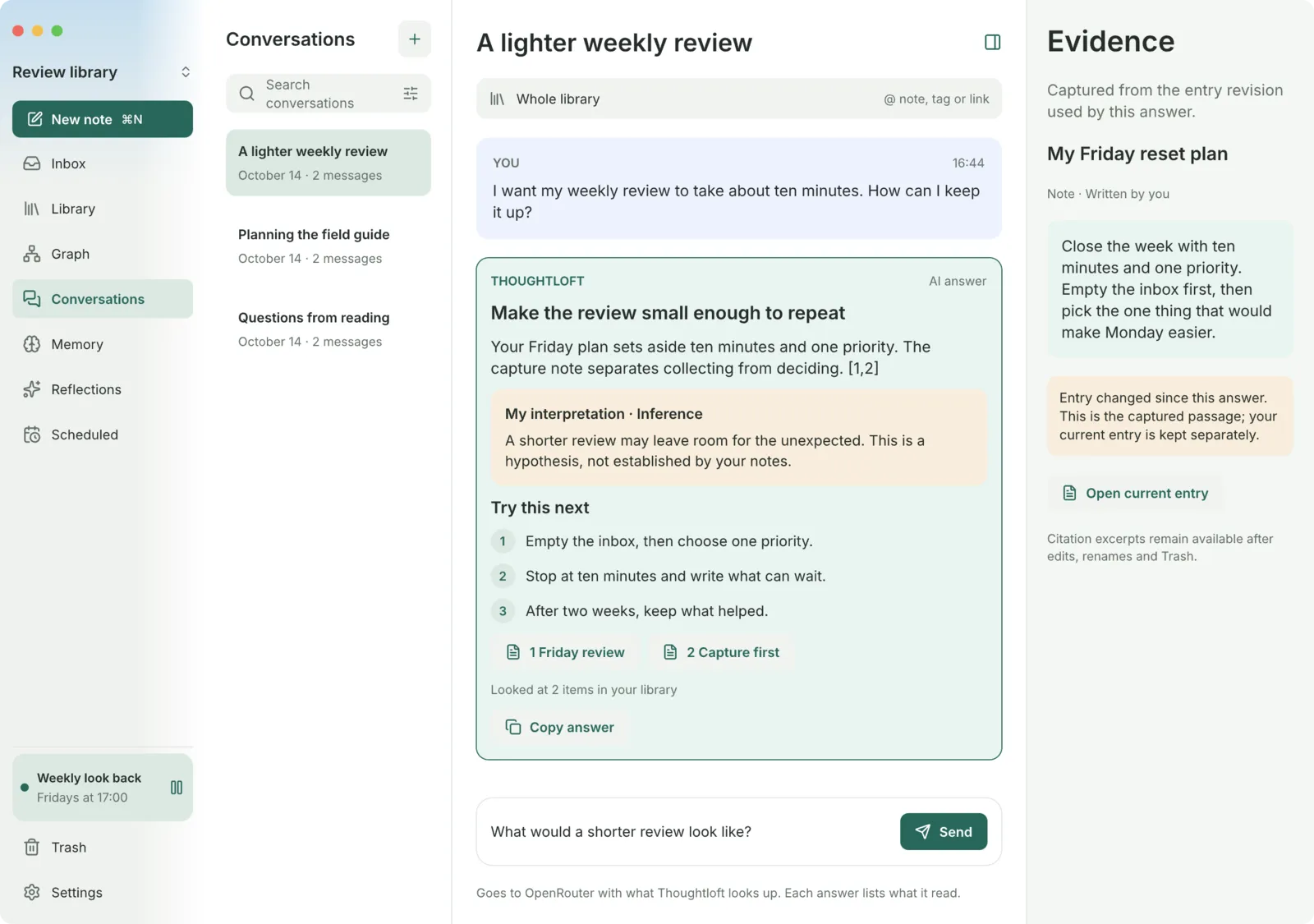This screenshot has height=924, width=1314.
Task: Click the Send button
Action: coord(944,831)
